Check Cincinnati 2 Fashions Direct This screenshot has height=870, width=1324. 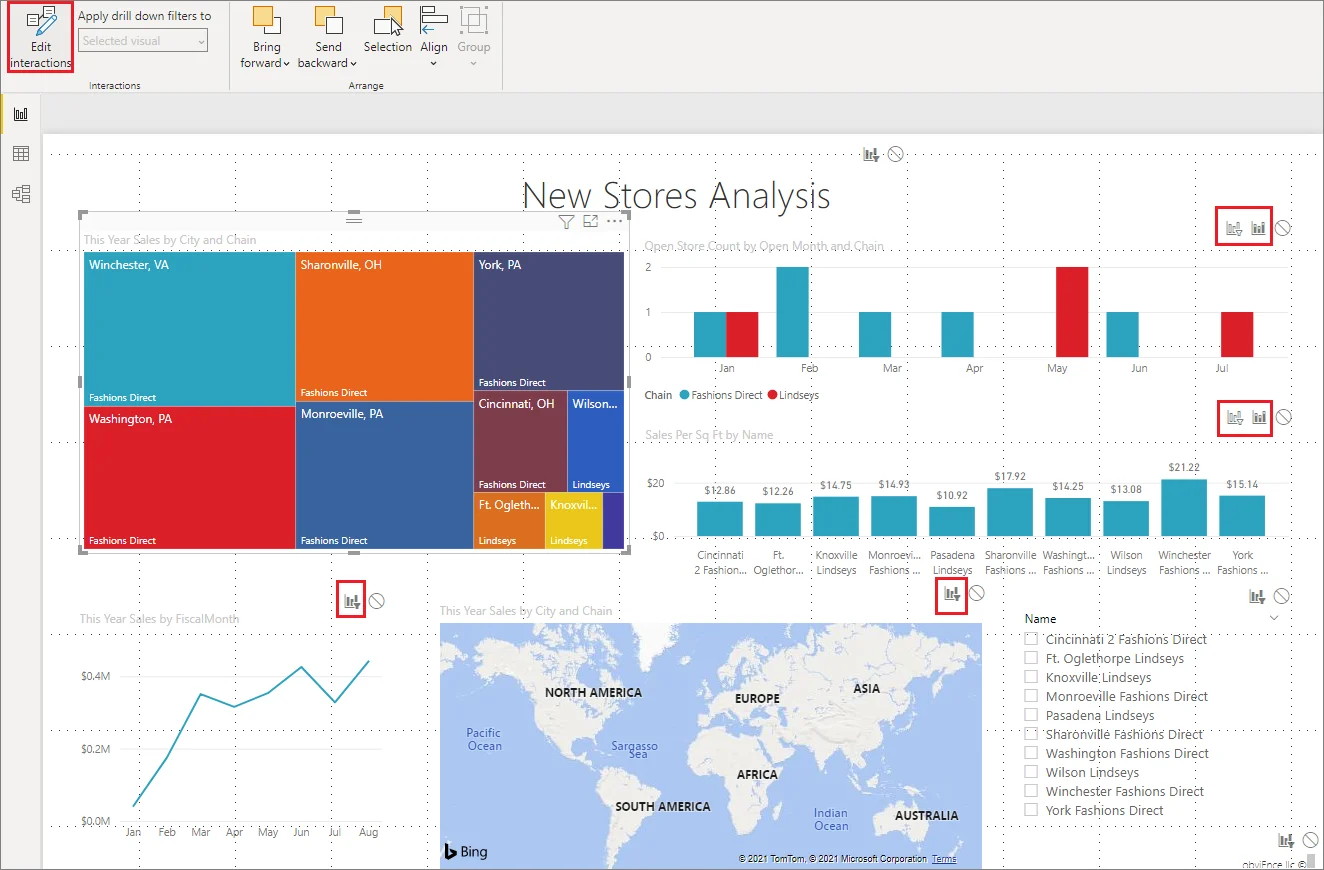pos(1031,639)
